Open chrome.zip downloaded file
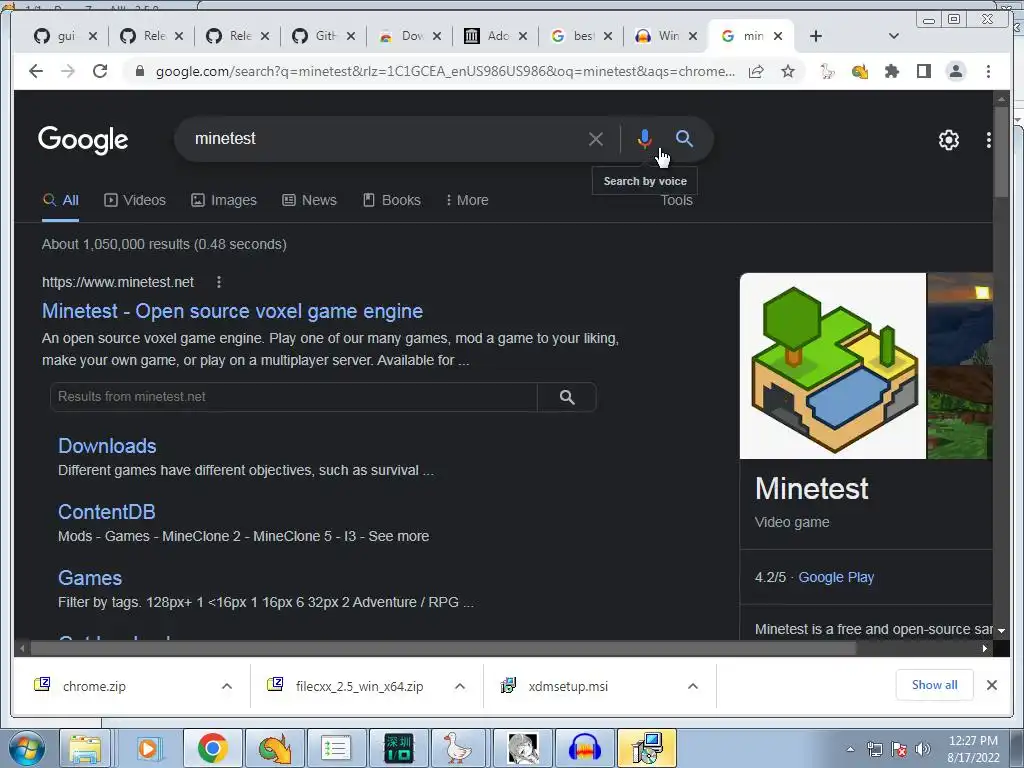 [x=94, y=686]
